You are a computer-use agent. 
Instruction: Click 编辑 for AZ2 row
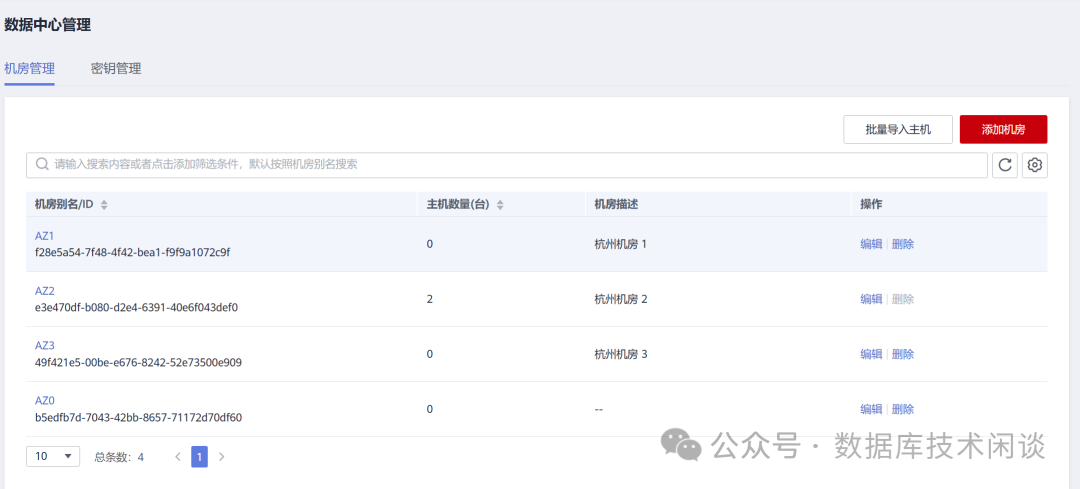871,299
